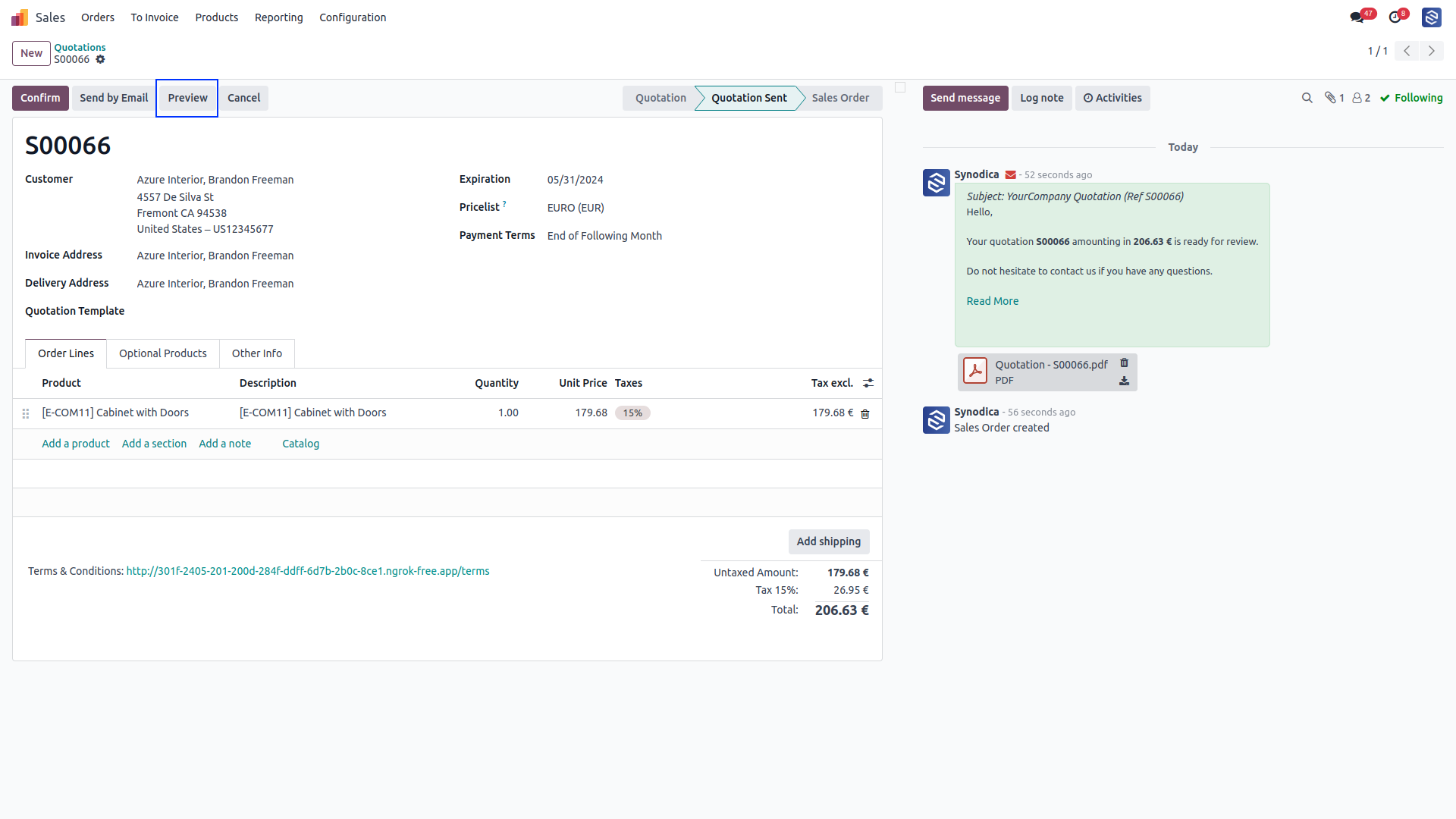Screen dimensions: 1456x819
Task: Open the To Invoice menu
Action: pos(155,17)
